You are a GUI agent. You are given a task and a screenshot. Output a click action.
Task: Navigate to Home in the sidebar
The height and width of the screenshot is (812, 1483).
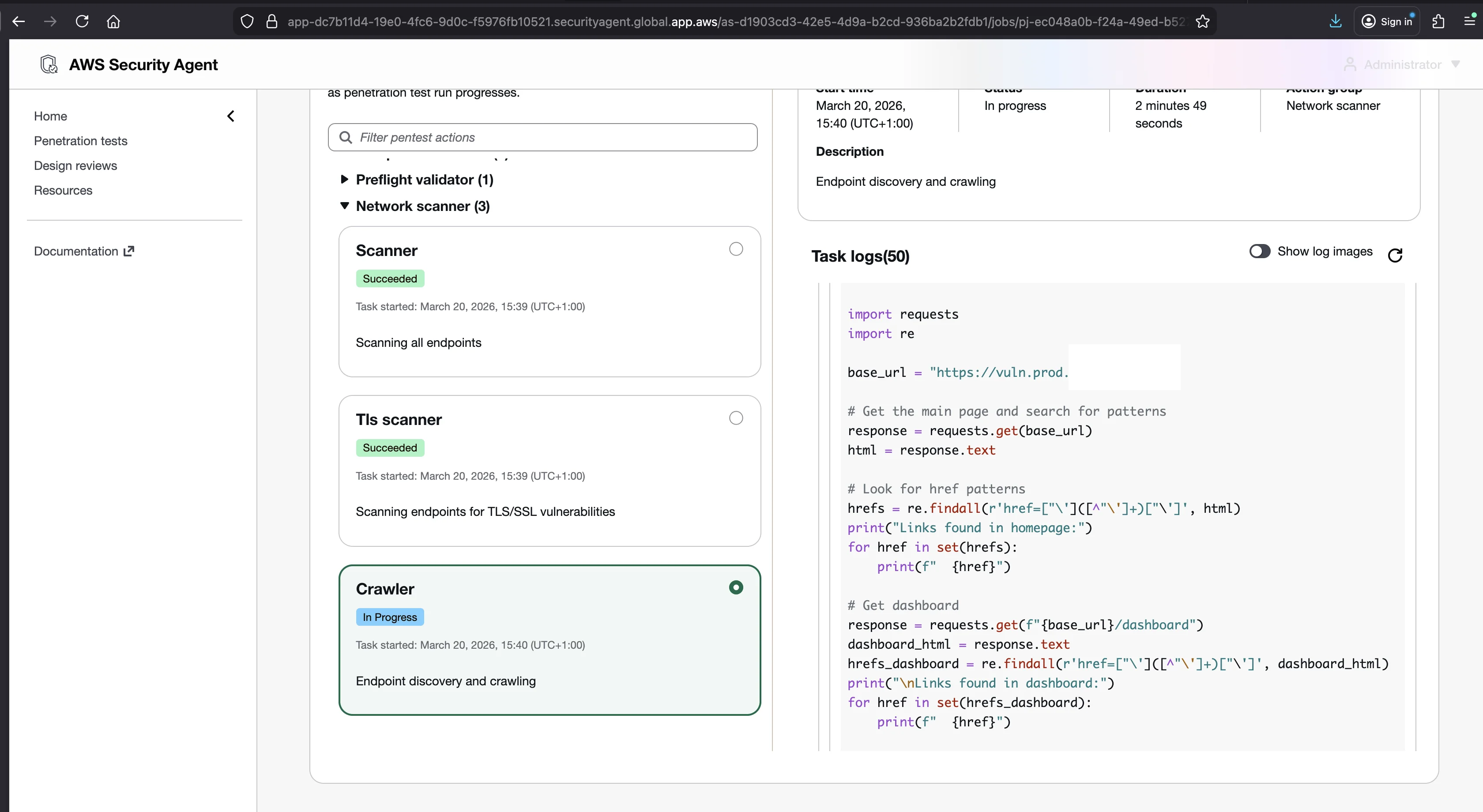[51, 116]
